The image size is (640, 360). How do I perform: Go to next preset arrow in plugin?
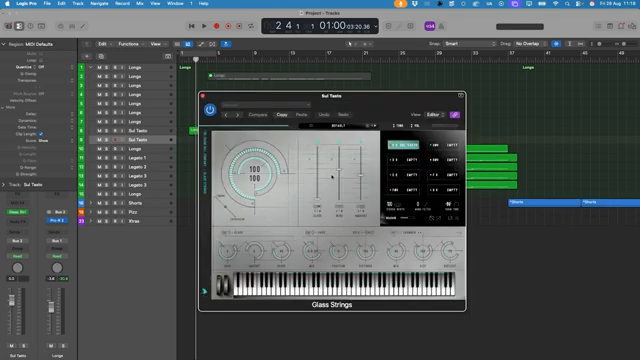pos(238,115)
